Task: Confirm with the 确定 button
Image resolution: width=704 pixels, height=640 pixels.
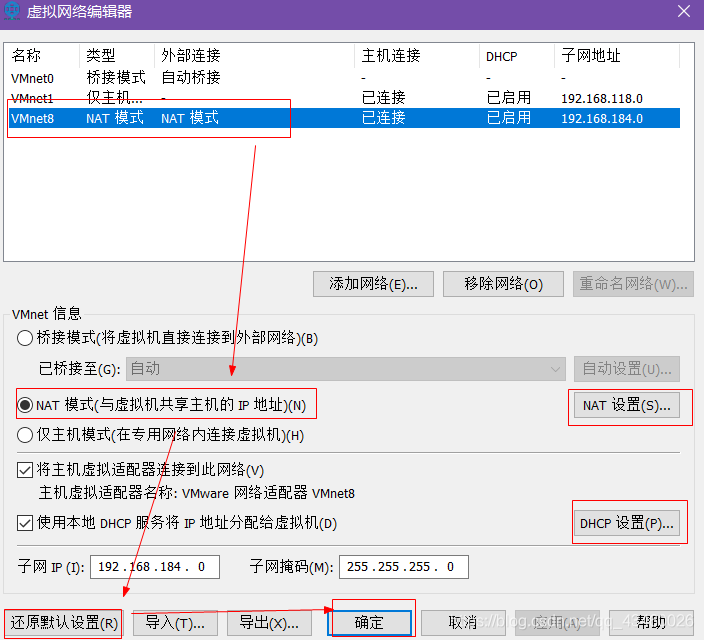Action: coord(370,623)
